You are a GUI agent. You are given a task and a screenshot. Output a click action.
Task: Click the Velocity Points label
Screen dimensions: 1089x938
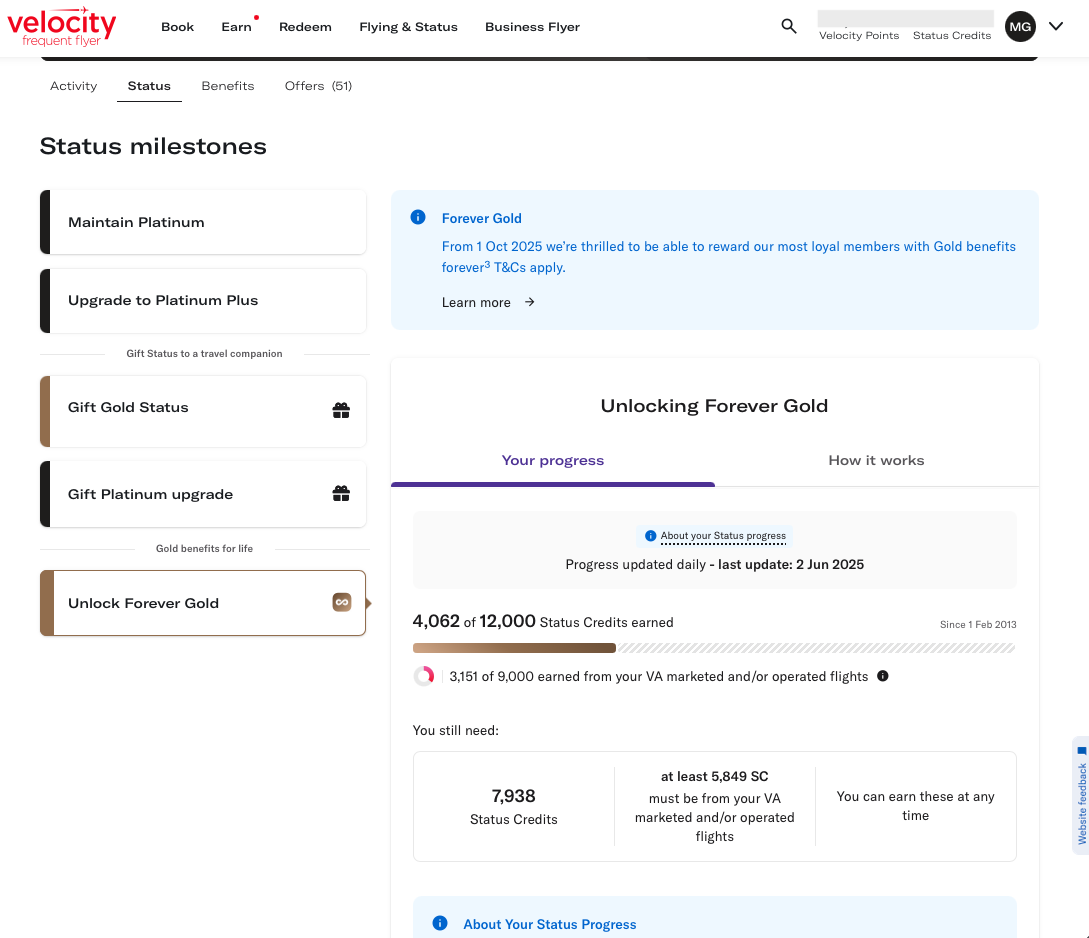pyautogui.click(x=859, y=35)
